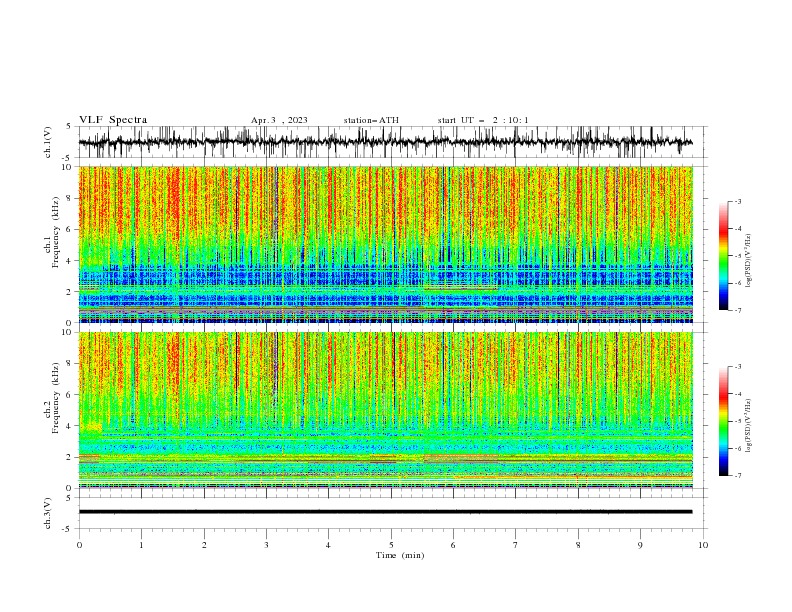
Task: Click the "-5" value on ch.2 colorbar
Action: pyautogui.click(x=737, y=421)
